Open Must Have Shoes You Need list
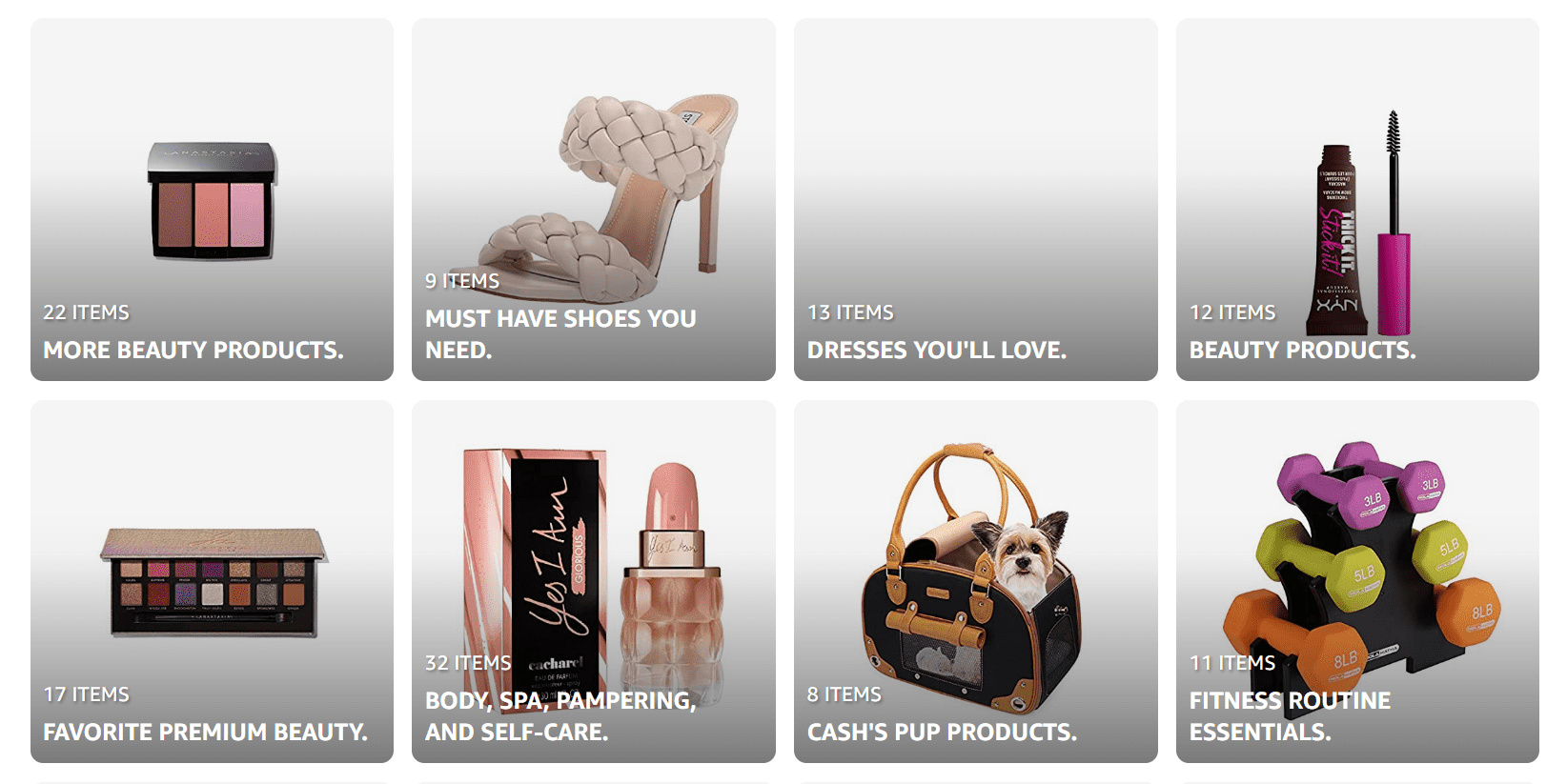 click(560, 333)
